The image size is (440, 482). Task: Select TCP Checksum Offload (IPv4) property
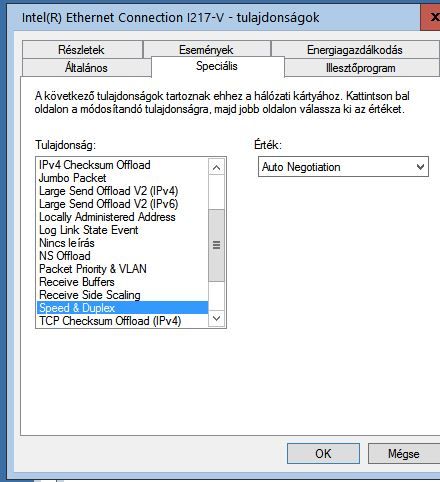pos(122,321)
